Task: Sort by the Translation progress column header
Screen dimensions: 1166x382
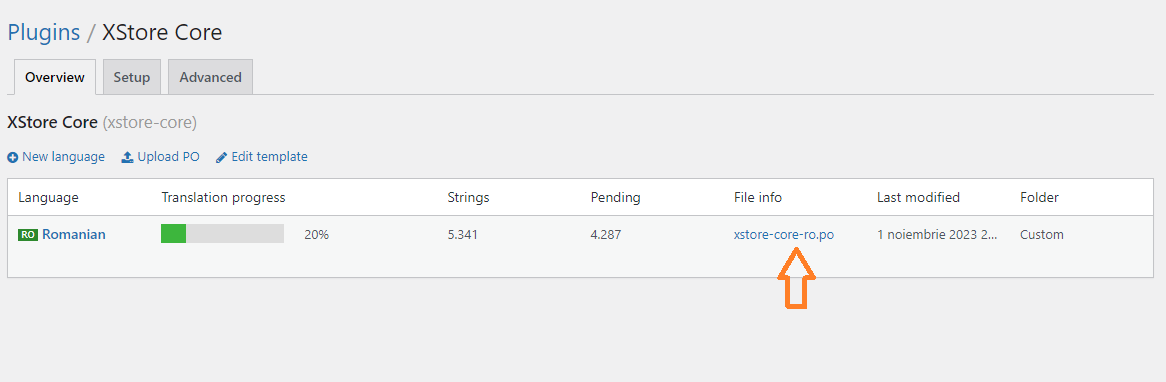Action: 223,198
